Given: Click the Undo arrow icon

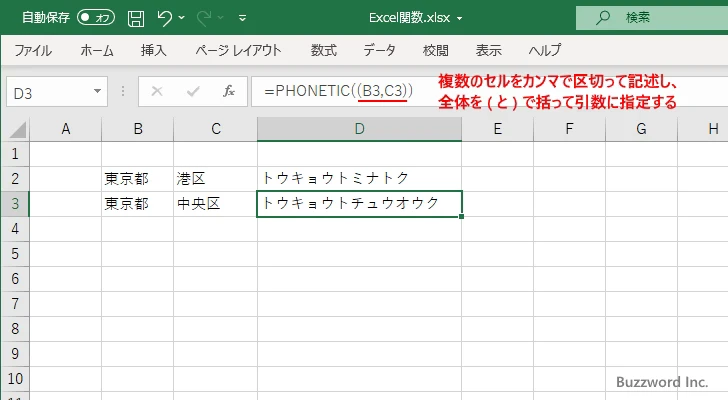Looking at the screenshot, I should pos(166,17).
